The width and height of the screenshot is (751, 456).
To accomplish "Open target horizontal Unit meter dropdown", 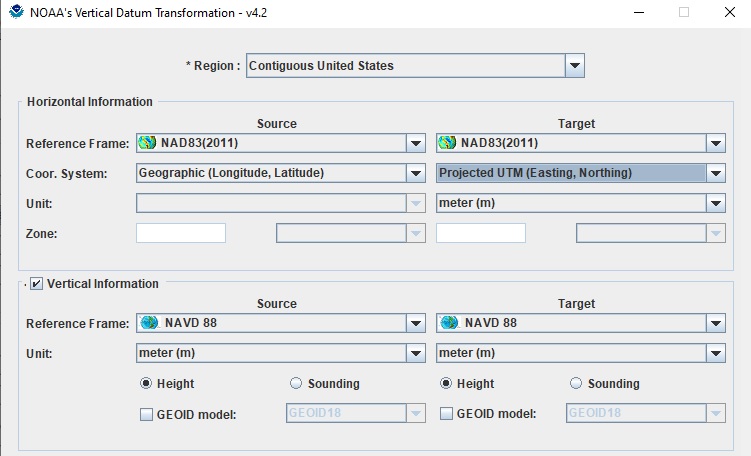I will click(x=580, y=203).
